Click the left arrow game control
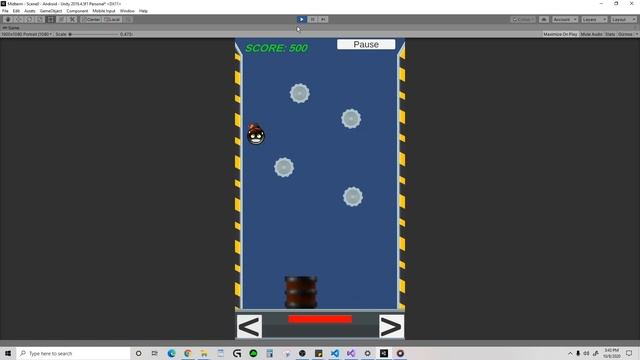Screen dimensions: 640x360 coord(249,327)
